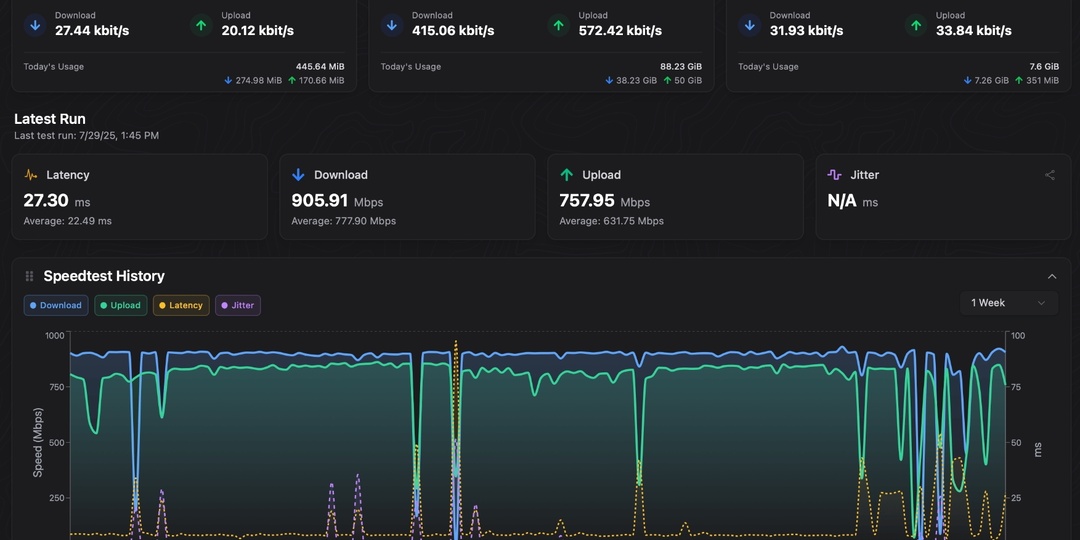Click the 7.6 GiB usage total

click(1044, 67)
